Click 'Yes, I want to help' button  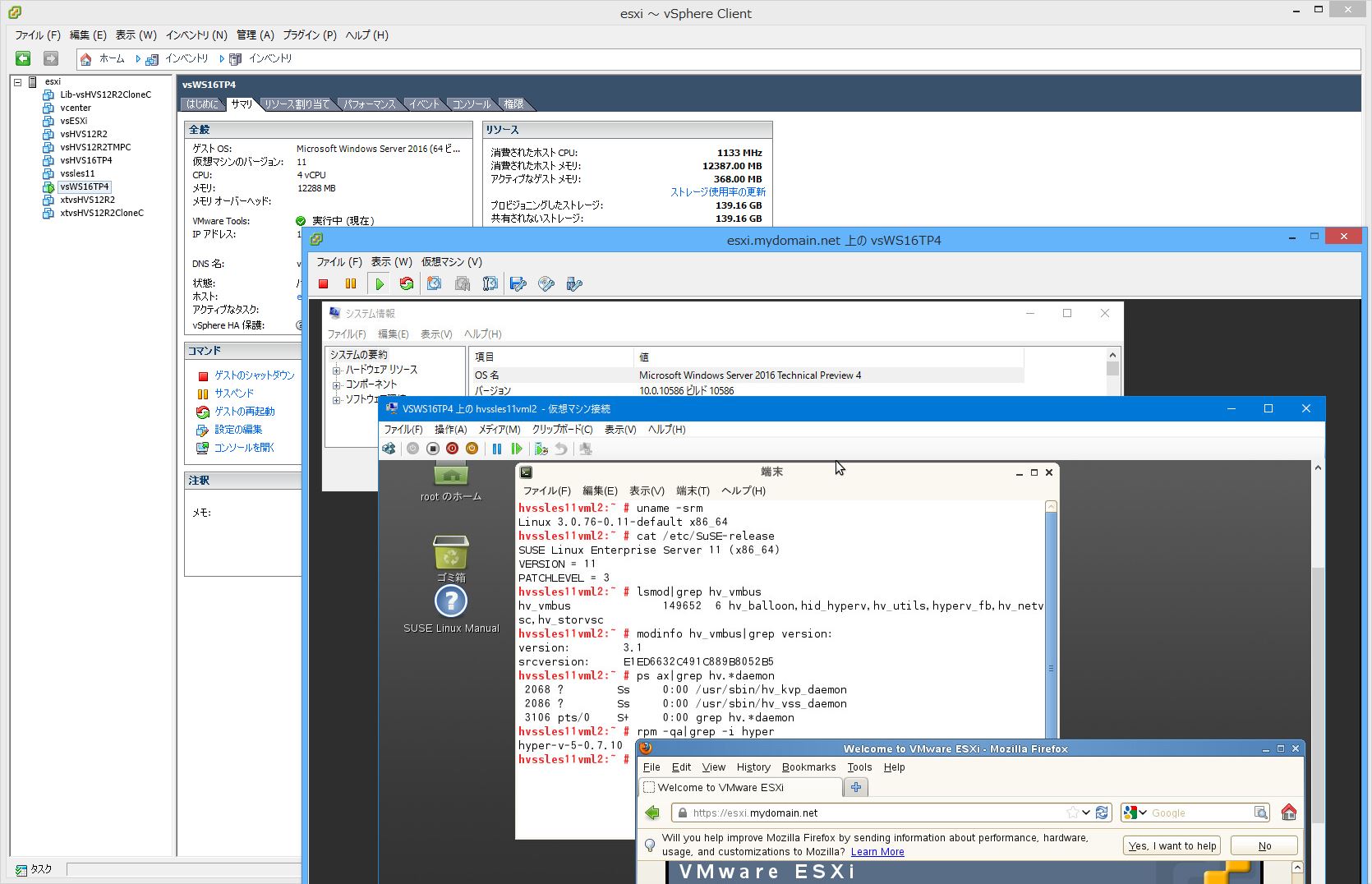click(x=1172, y=845)
